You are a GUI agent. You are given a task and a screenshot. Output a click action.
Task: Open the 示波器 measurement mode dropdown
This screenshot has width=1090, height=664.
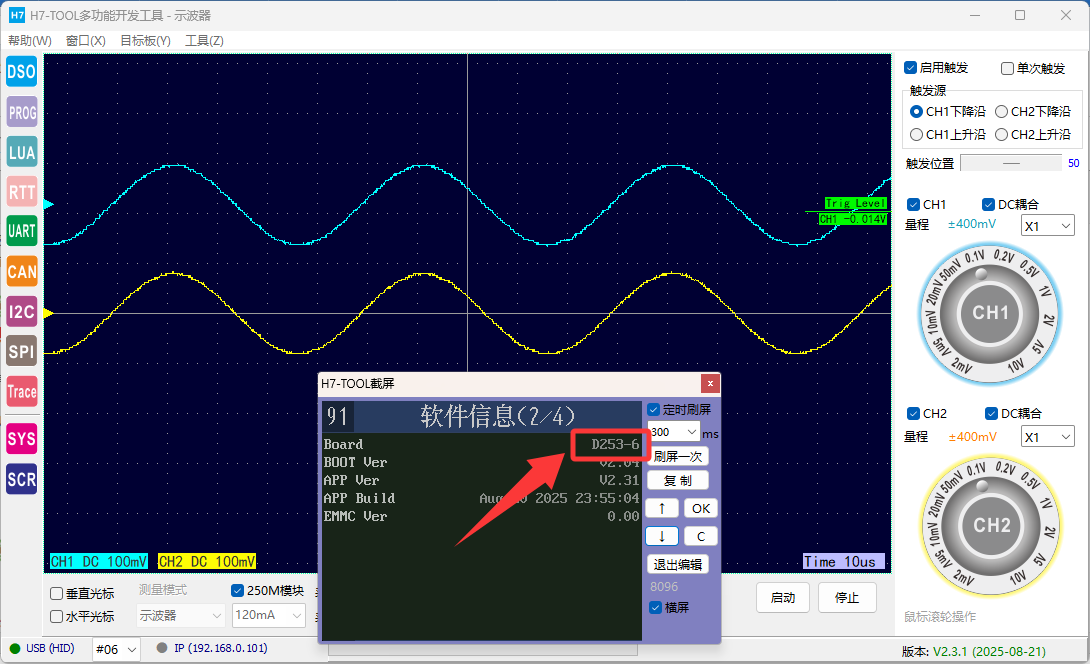[x=181, y=616]
